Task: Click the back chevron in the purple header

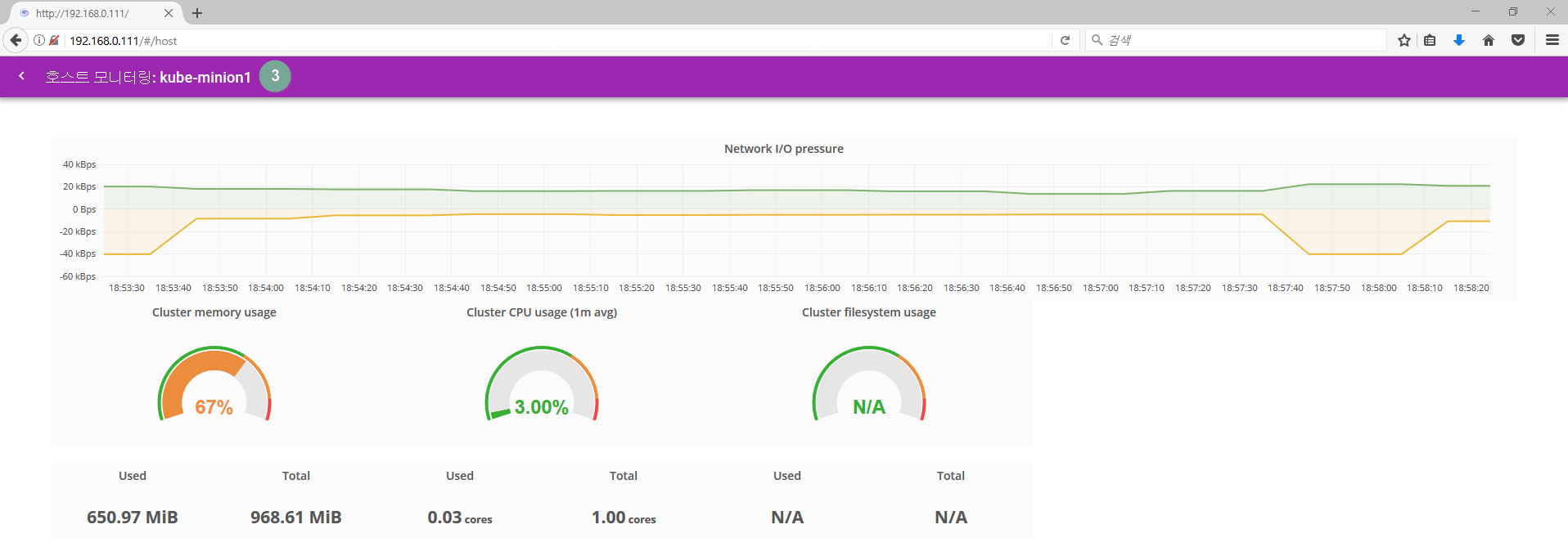Action: [22, 76]
